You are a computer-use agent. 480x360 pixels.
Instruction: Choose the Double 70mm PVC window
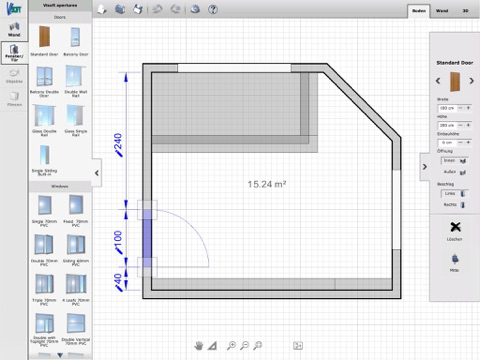[x=44, y=244]
